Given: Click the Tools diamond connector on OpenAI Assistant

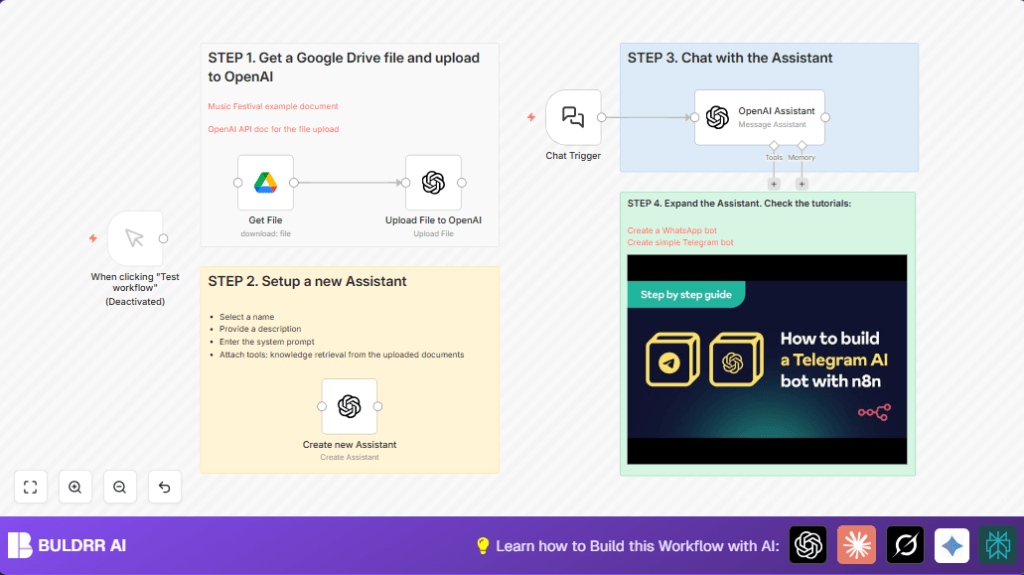Looking at the screenshot, I should coord(774,145).
